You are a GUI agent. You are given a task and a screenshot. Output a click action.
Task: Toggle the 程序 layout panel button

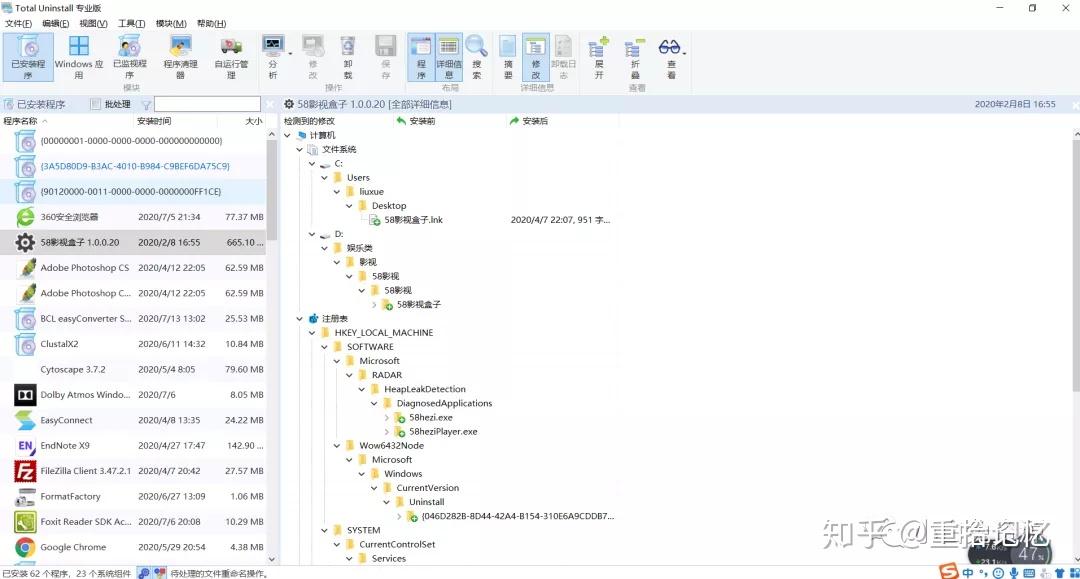click(x=421, y=58)
